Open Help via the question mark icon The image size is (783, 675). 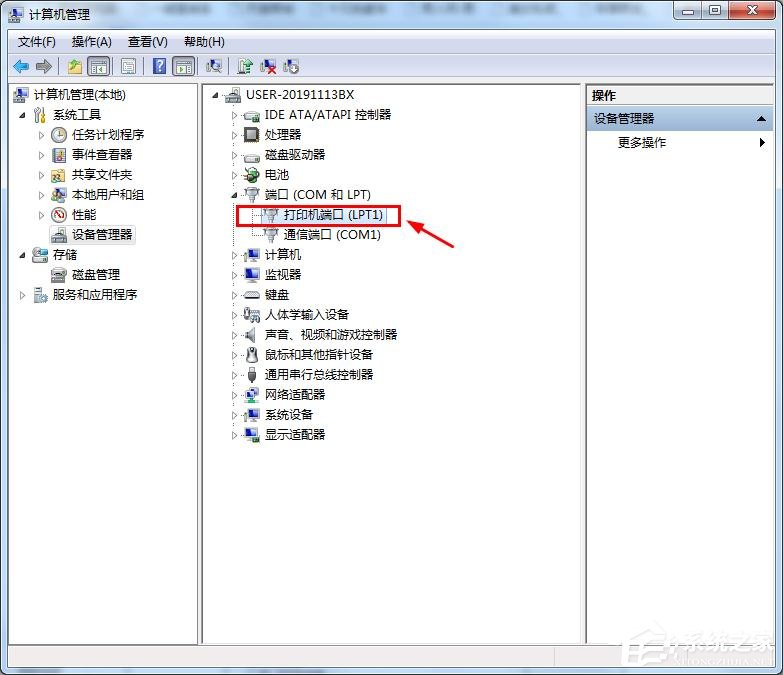[x=159, y=66]
